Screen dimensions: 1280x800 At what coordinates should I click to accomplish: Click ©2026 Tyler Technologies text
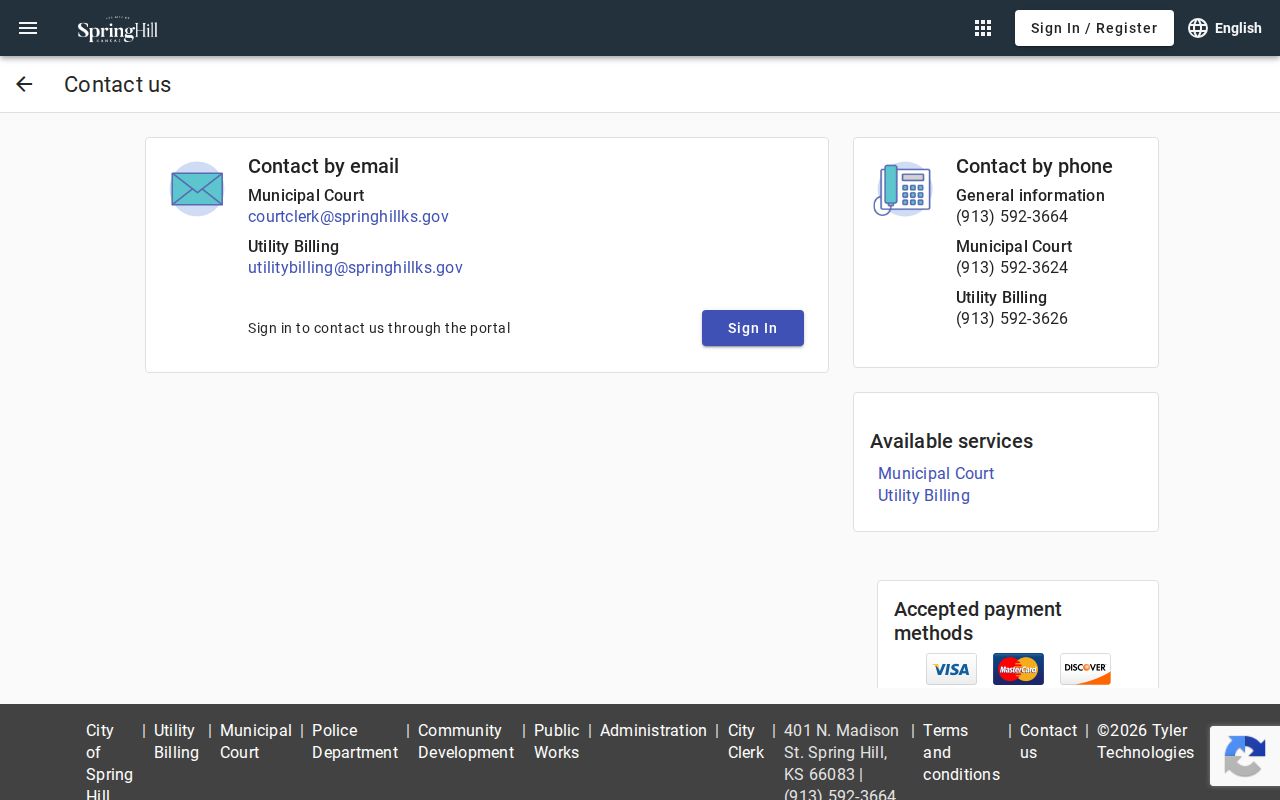tap(1145, 741)
